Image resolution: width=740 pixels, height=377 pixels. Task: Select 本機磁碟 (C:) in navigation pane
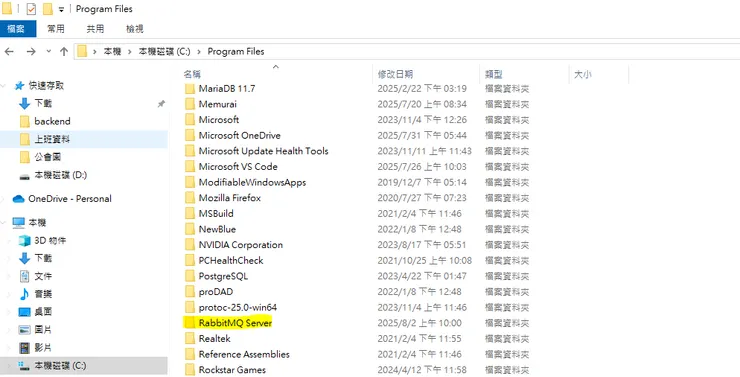point(60,366)
